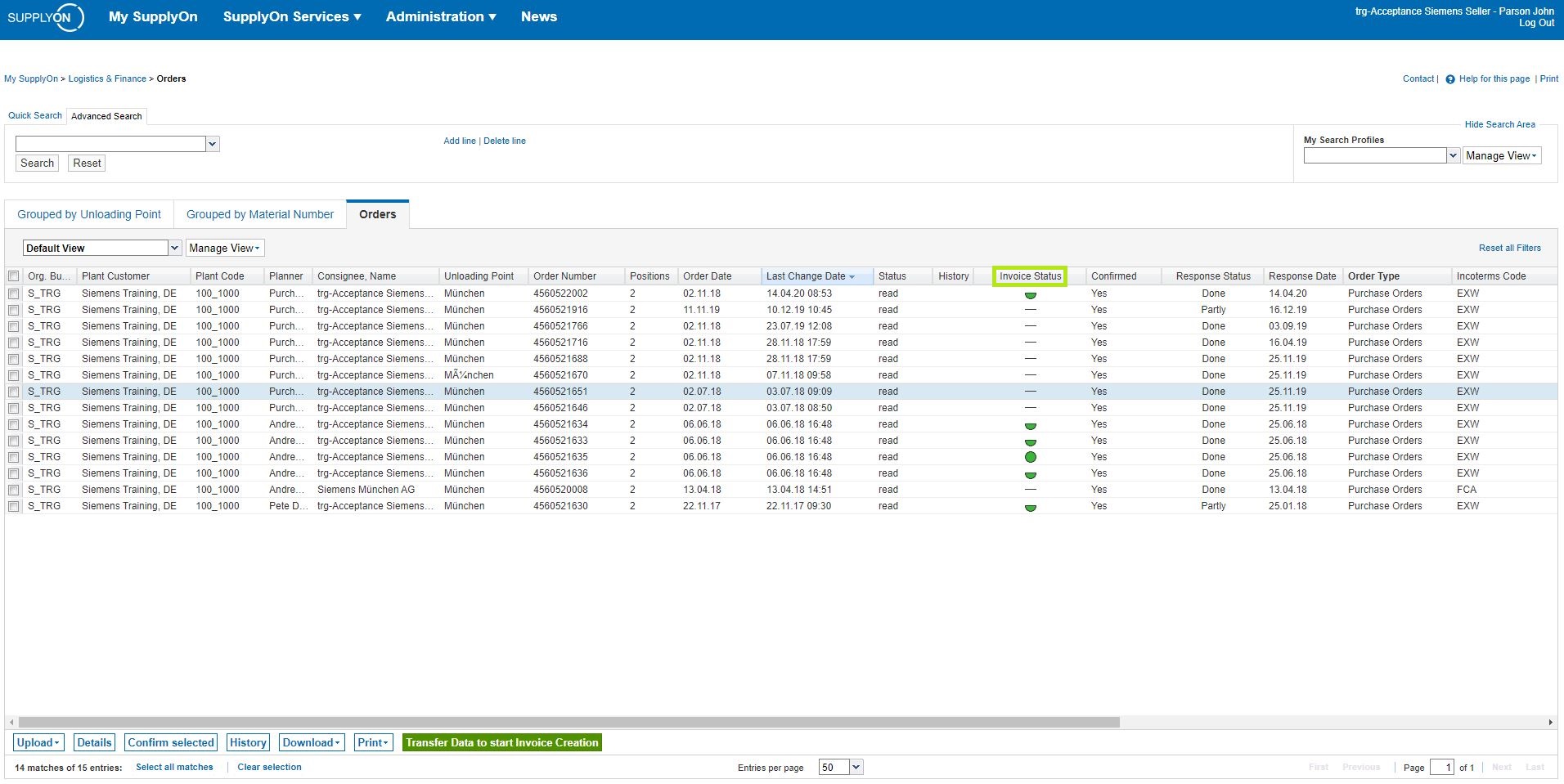Screen dimensions: 1564x784
Task: Click Logistics & Finance breadcrumb
Action: click(107, 78)
